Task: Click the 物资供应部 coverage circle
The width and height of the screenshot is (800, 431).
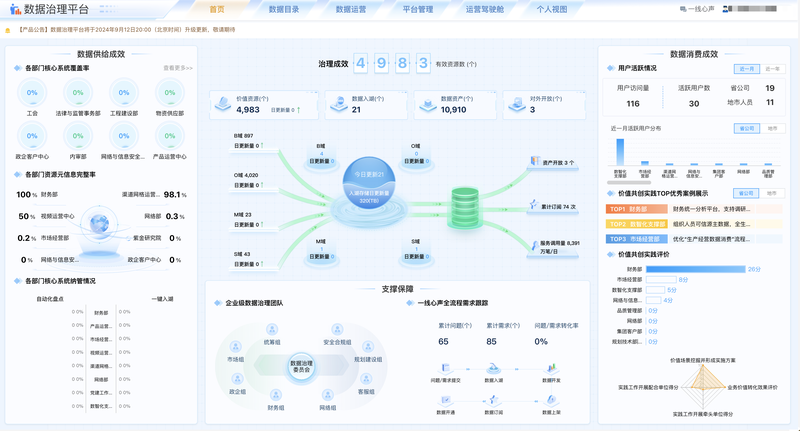Action: (x=170, y=93)
